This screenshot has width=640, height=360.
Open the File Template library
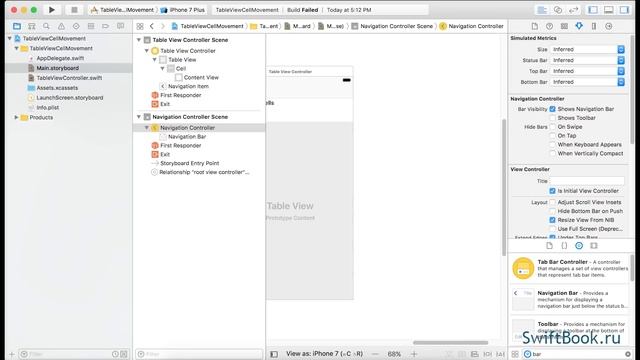[549, 246]
